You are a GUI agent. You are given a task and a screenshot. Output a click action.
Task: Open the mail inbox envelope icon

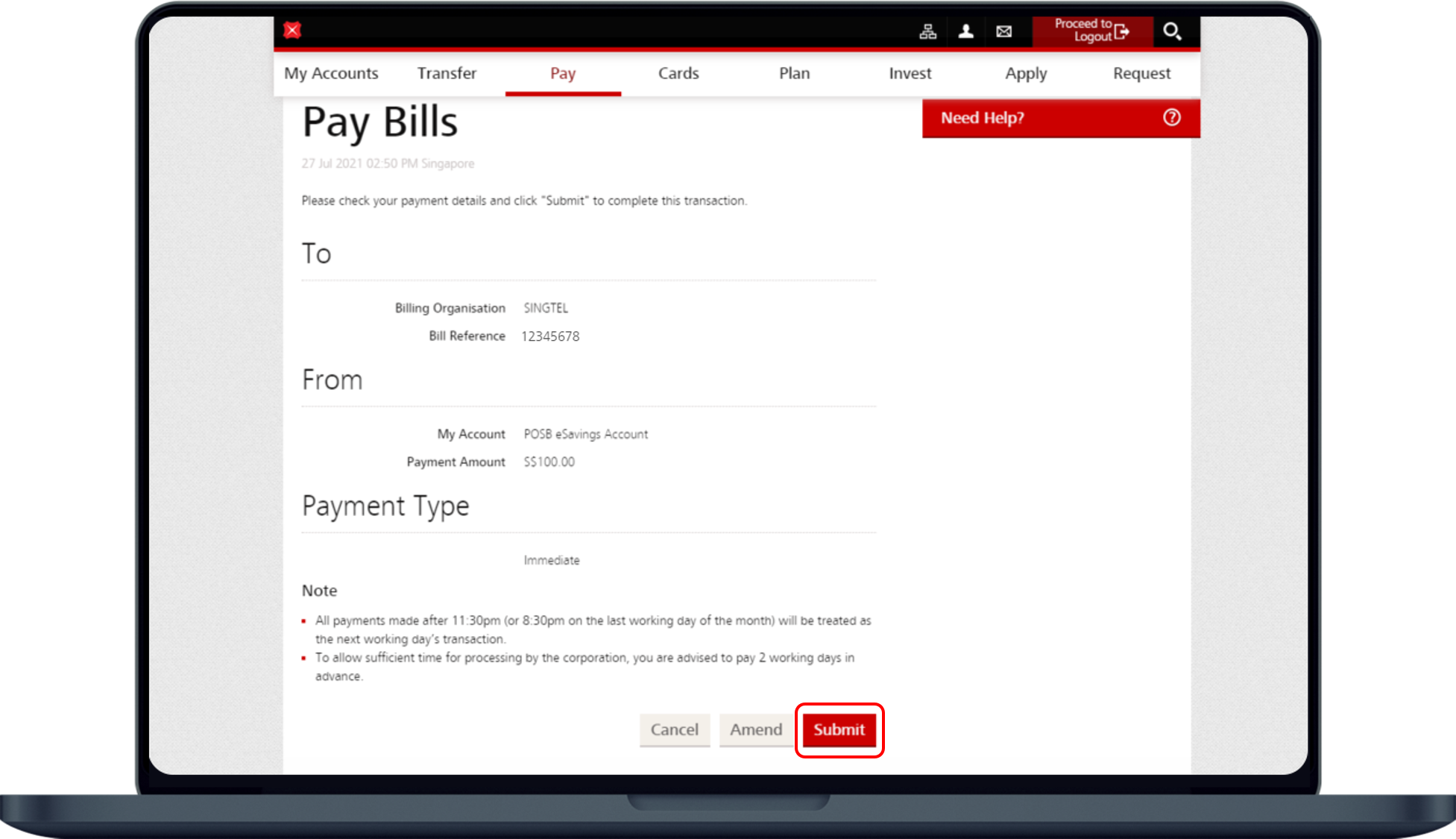coord(1004,31)
